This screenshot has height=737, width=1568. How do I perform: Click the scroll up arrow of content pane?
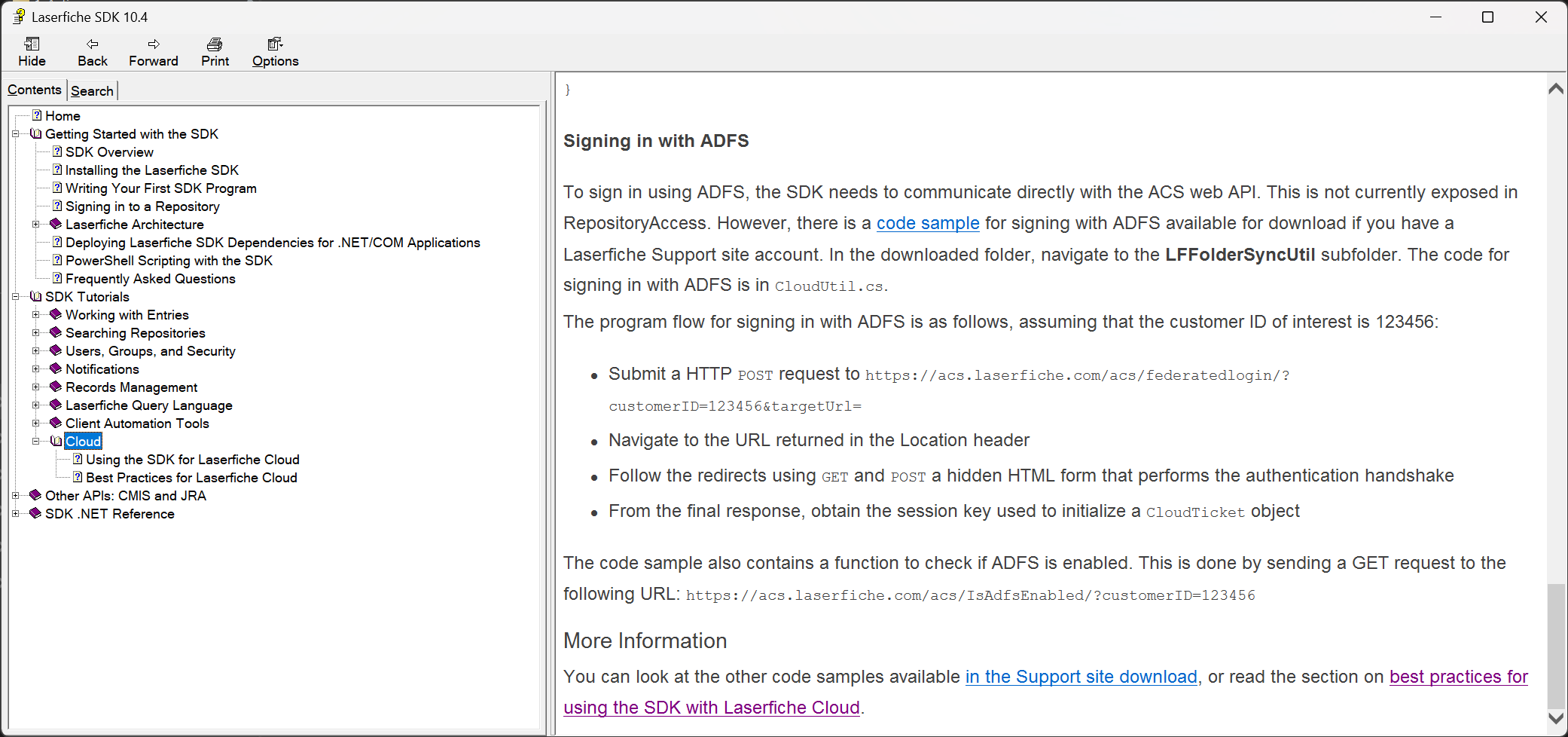(x=1556, y=89)
